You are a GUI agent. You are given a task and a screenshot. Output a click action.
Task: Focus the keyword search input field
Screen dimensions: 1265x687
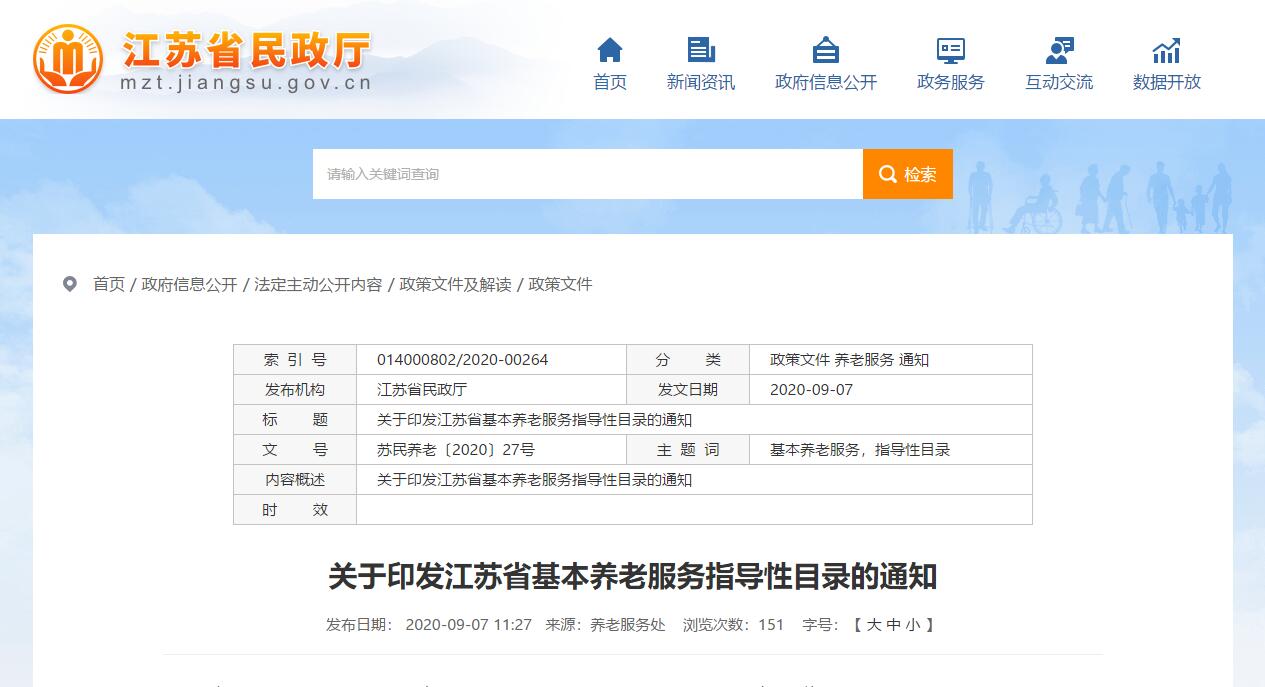coord(587,174)
